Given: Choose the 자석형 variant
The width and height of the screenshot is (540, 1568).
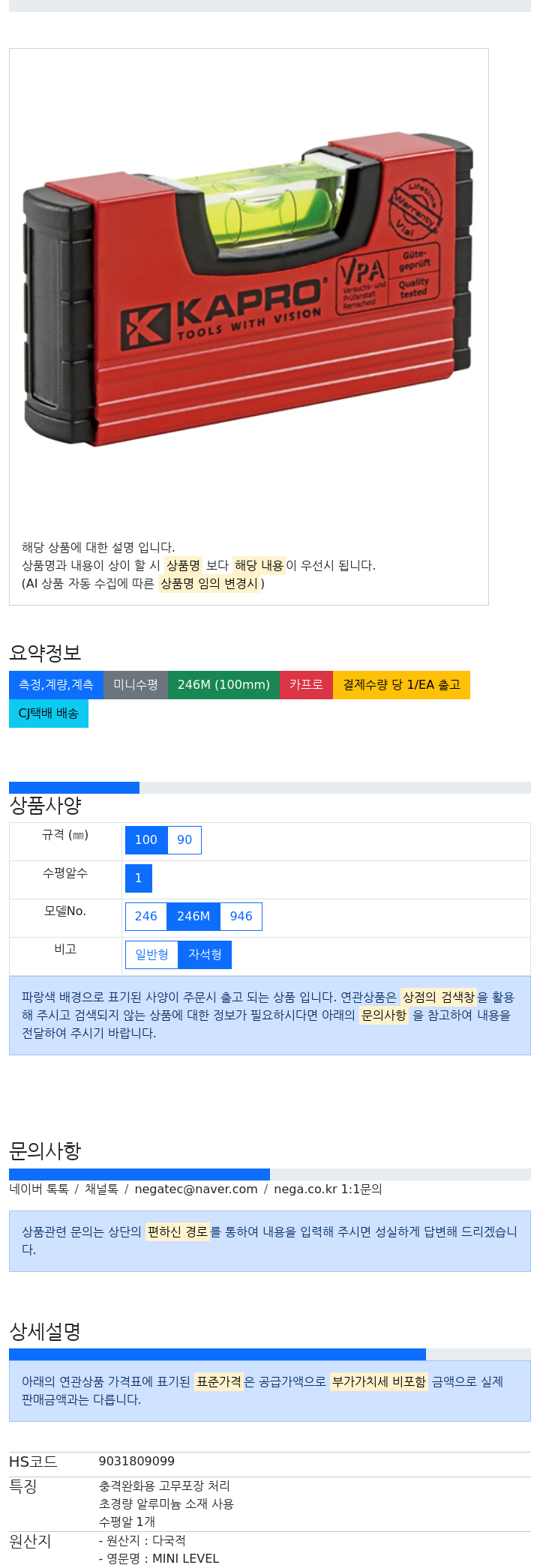Looking at the screenshot, I should click(x=205, y=955).
